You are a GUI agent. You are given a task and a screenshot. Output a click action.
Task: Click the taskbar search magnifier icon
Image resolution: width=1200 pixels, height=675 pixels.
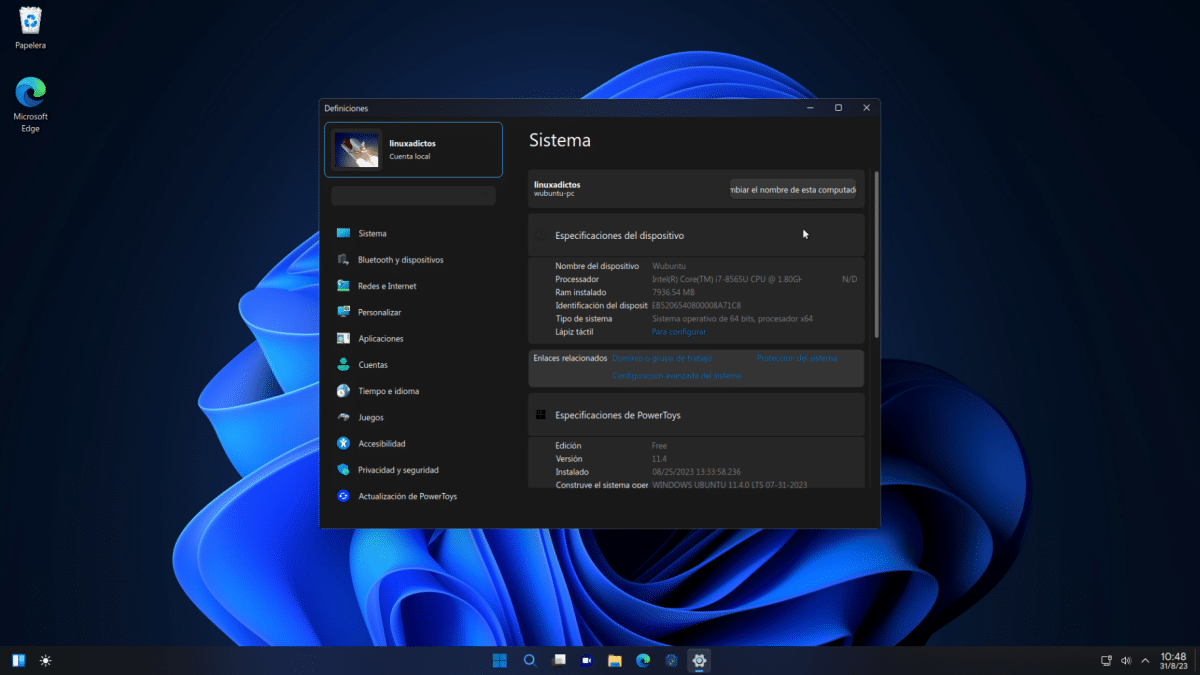[530, 660]
